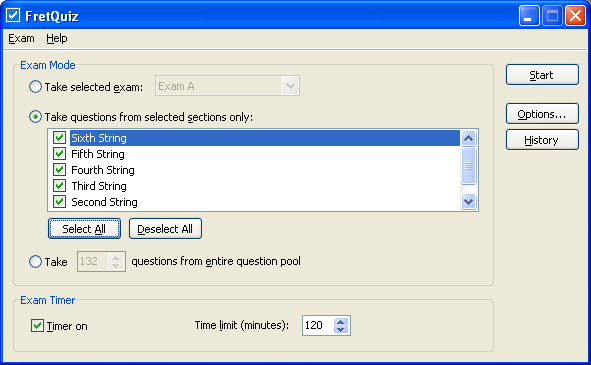The height and width of the screenshot is (365, 591).
Task: View exam History
Action: pyautogui.click(x=542, y=140)
